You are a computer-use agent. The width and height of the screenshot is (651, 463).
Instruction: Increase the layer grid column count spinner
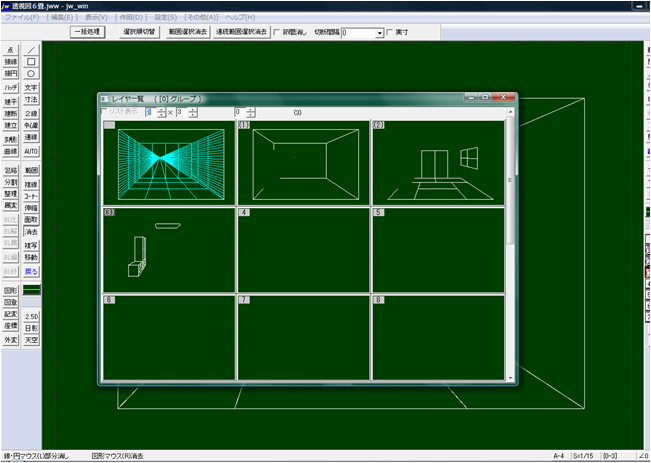coord(163,109)
